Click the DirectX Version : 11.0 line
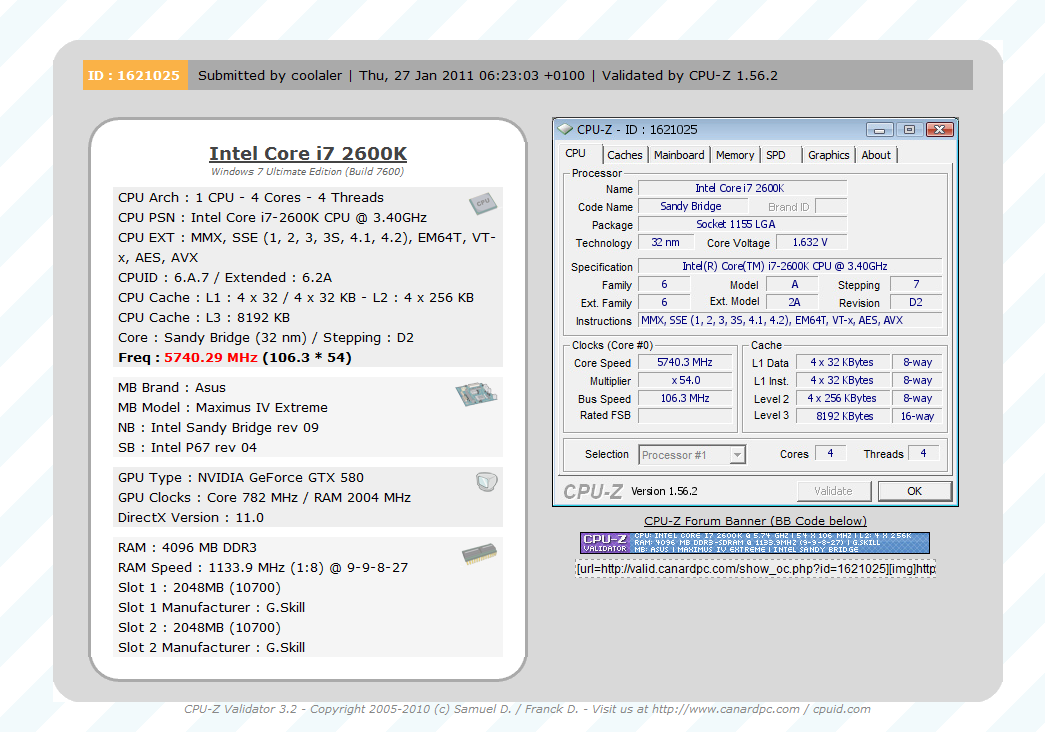This screenshot has width=1045, height=732. [191, 517]
